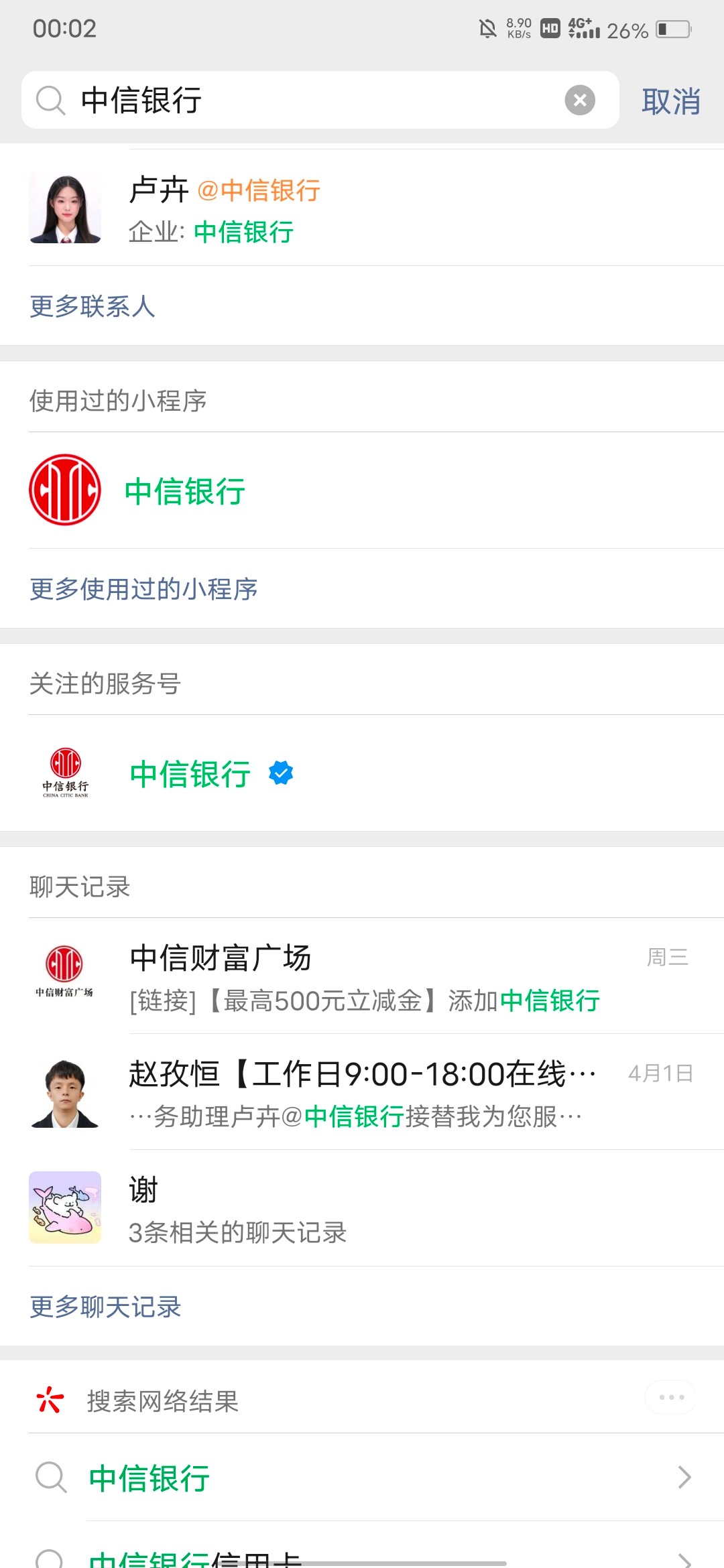Clear the search text with the X icon
Image resolution: width=724 pixels, height=1568 pixels.
[580, 101]
